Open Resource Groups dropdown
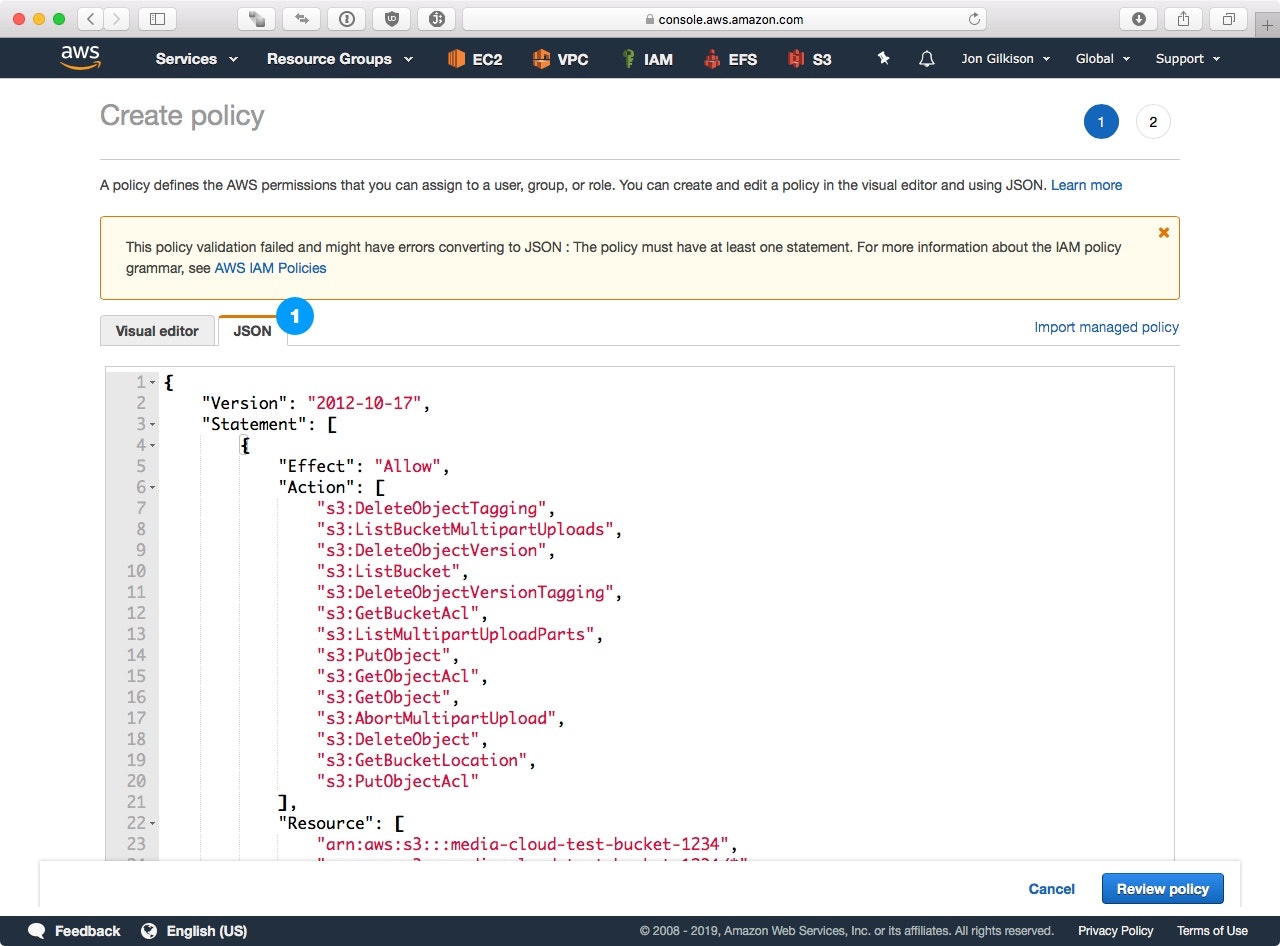The width and height of the screenshot is (1280, 946). (x=339, y=59)
